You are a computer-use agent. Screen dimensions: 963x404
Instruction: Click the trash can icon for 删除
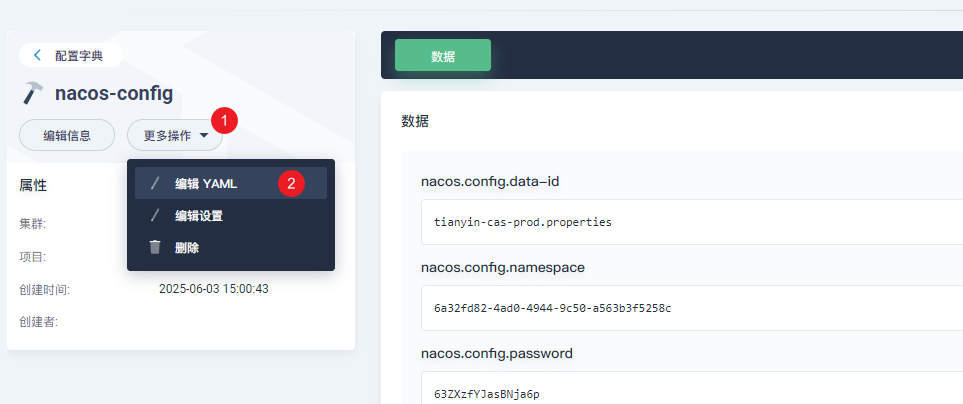154,247
